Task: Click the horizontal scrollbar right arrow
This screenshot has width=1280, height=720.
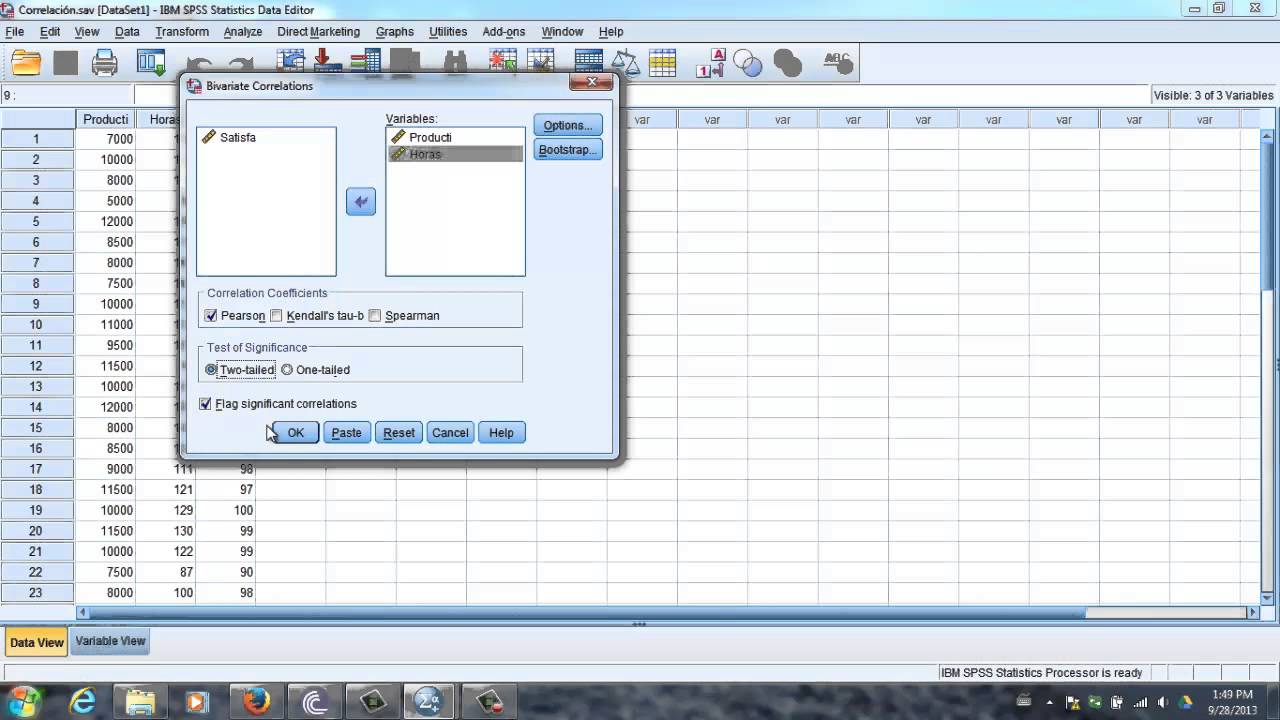Action: point(1253,612)
